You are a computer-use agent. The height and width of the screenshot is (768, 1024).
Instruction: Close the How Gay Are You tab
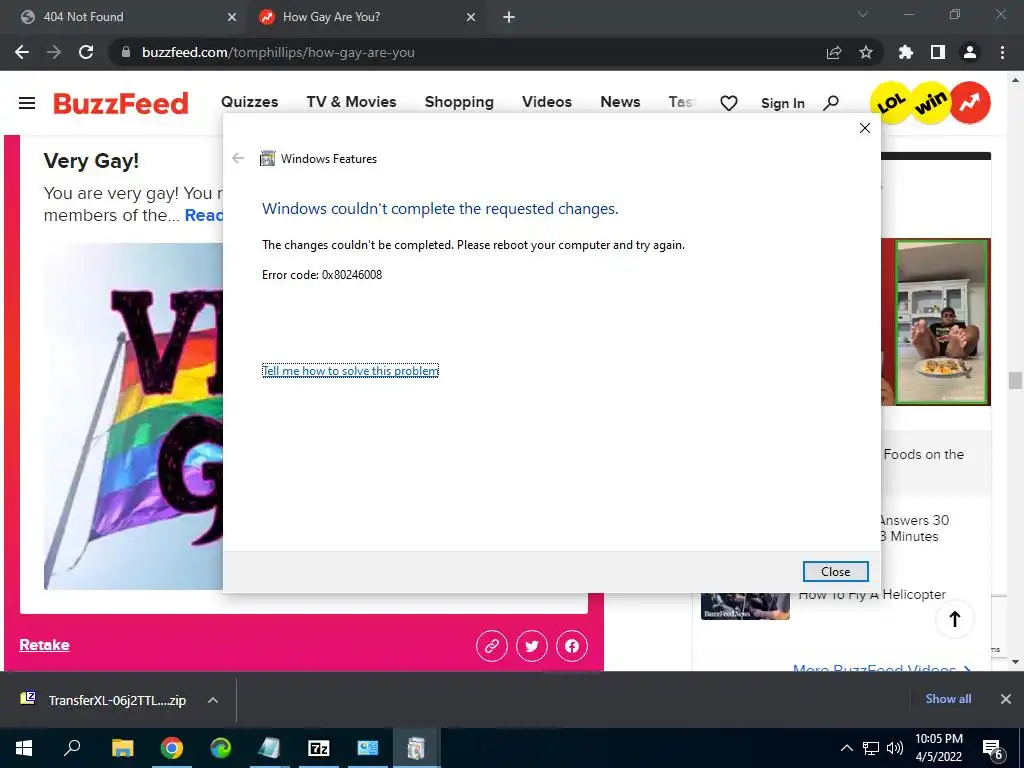coord(471,17)
